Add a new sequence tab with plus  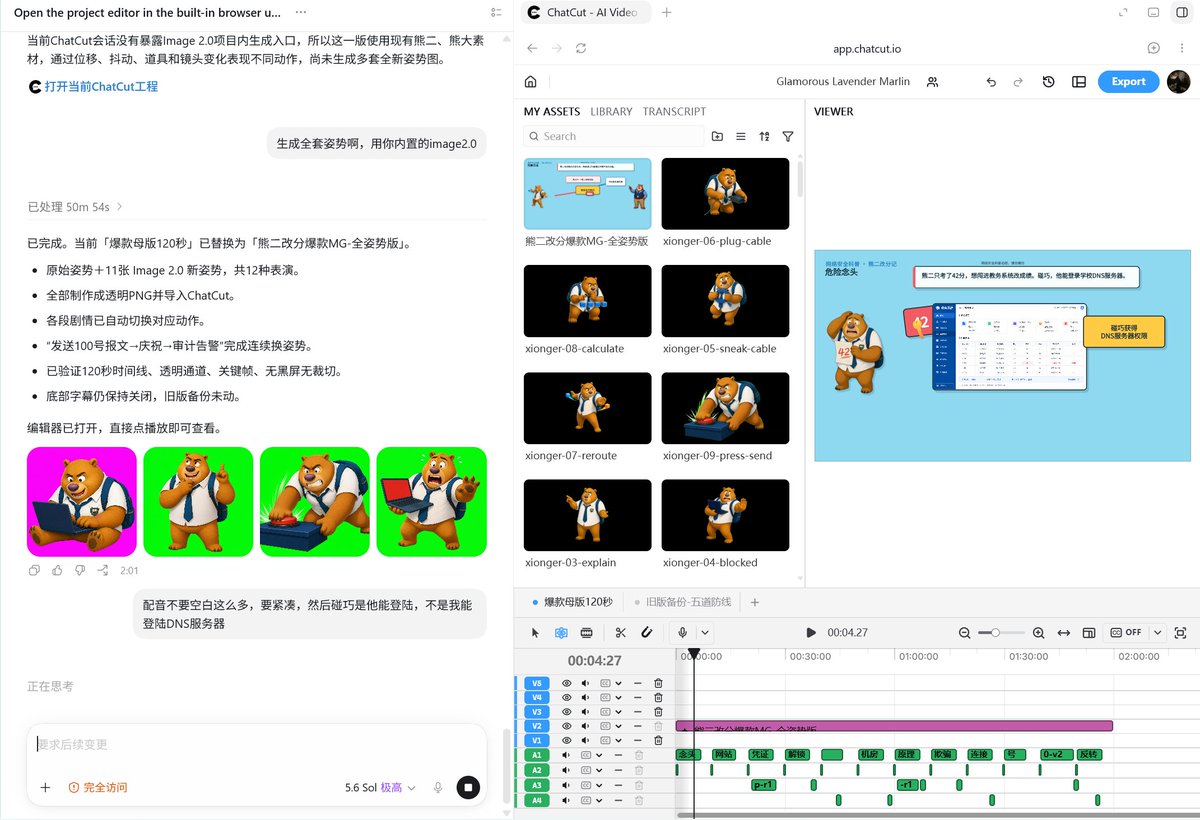(755, 603)
